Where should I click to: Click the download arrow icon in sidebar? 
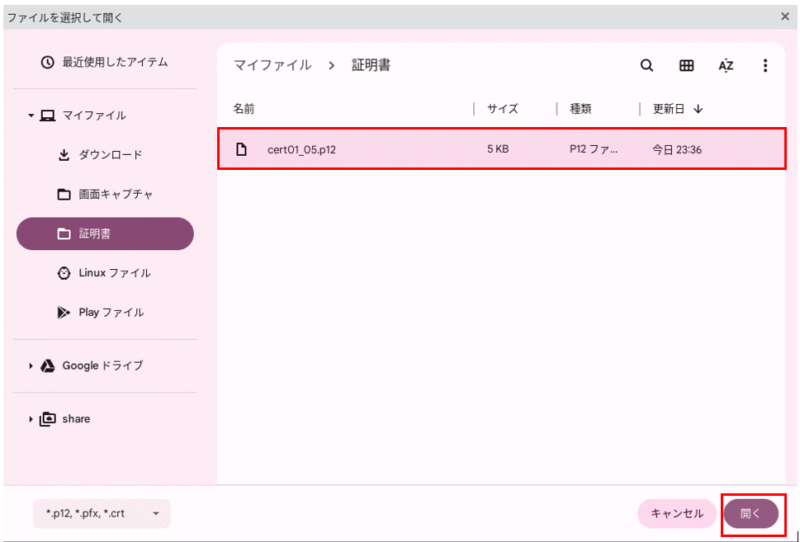click(x=64, y=155)
